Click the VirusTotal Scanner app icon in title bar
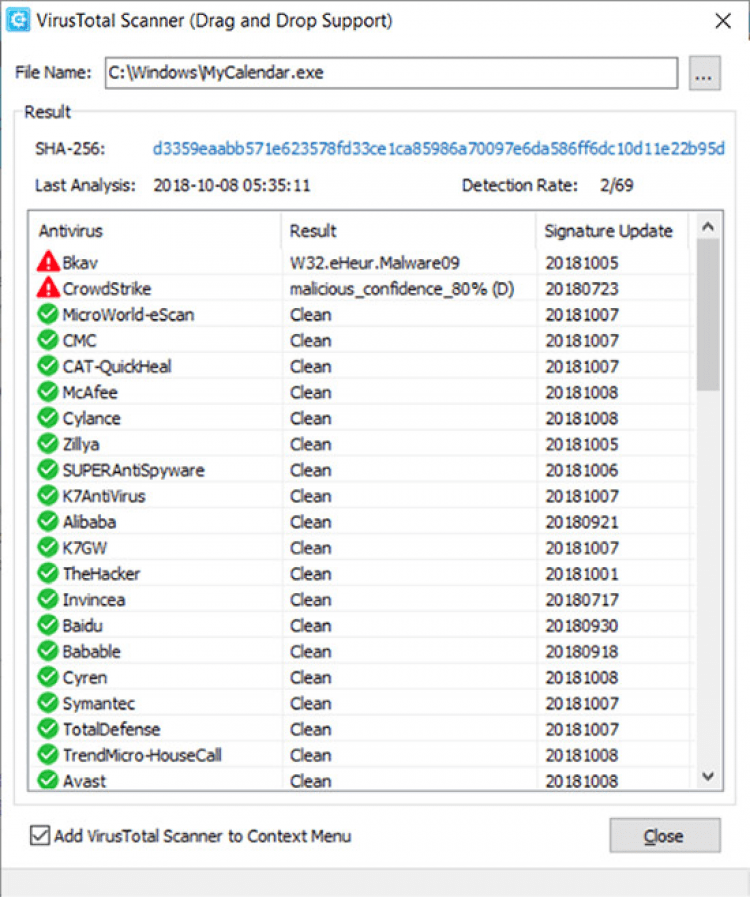 click(x=18, y=20)
